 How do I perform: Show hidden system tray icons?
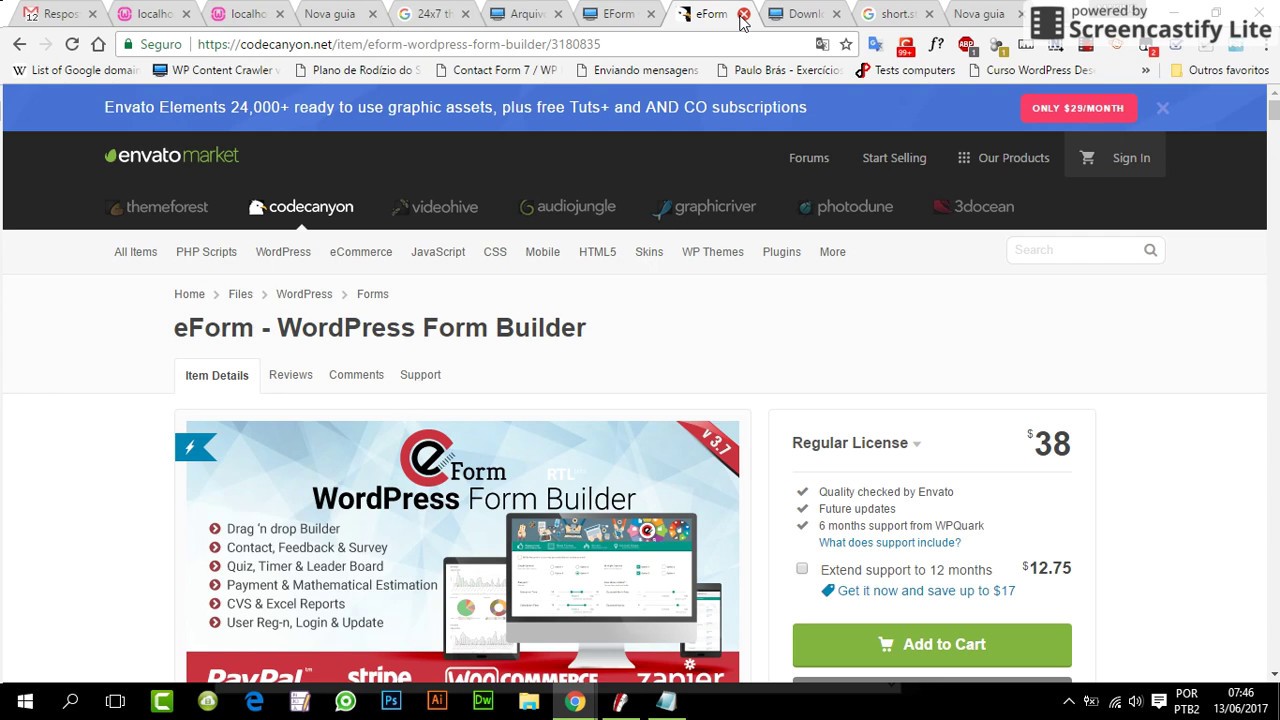[1068, 701]
